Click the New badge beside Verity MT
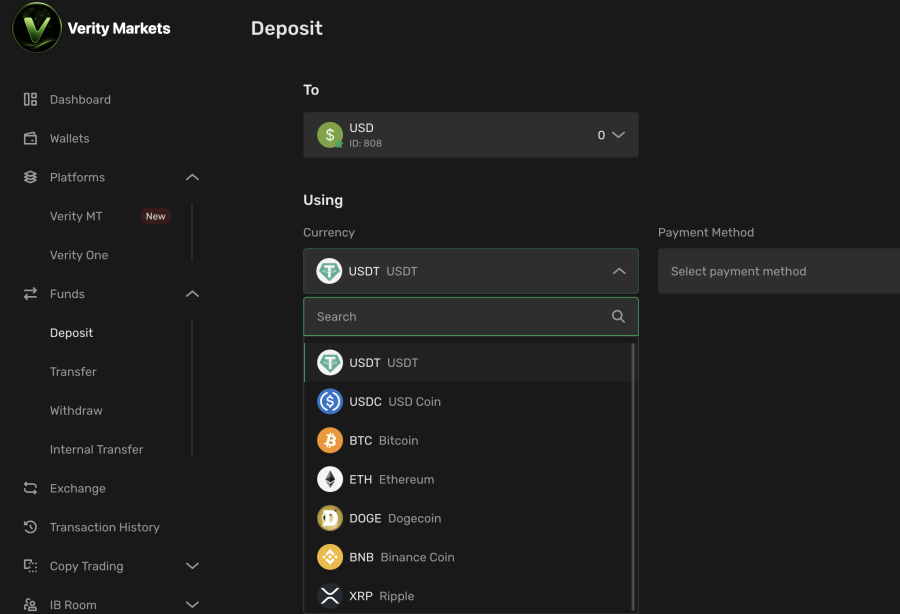The height and width of the screenshot is (614, 900). 156,216
